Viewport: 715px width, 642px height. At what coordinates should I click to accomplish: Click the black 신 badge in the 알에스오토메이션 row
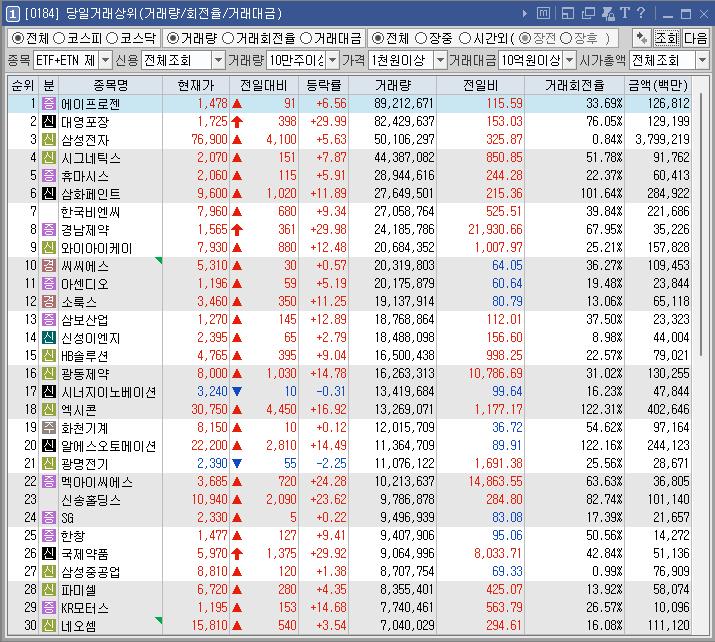[49, 445]
